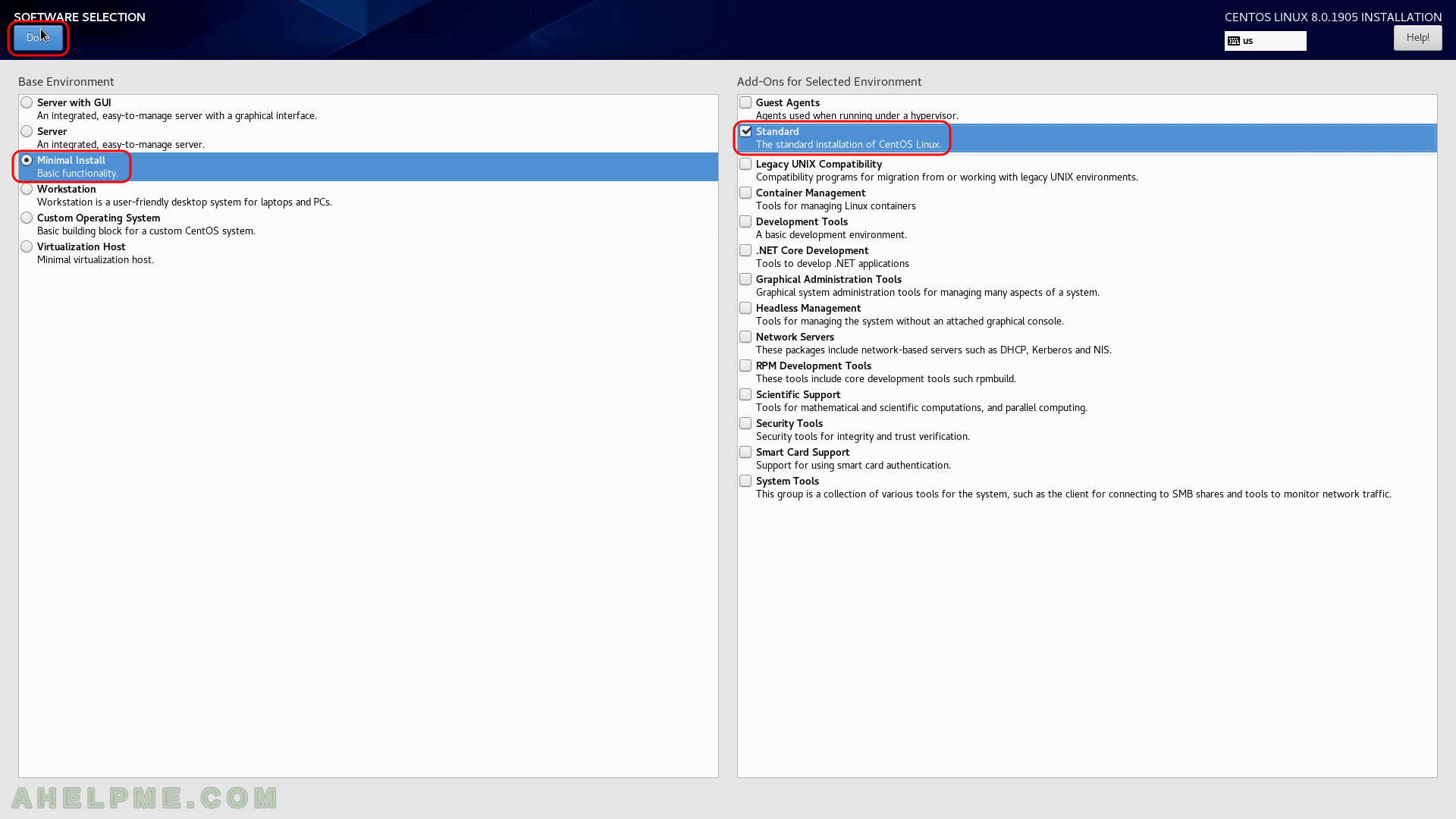Open the Help! button

coord(1417,38)
